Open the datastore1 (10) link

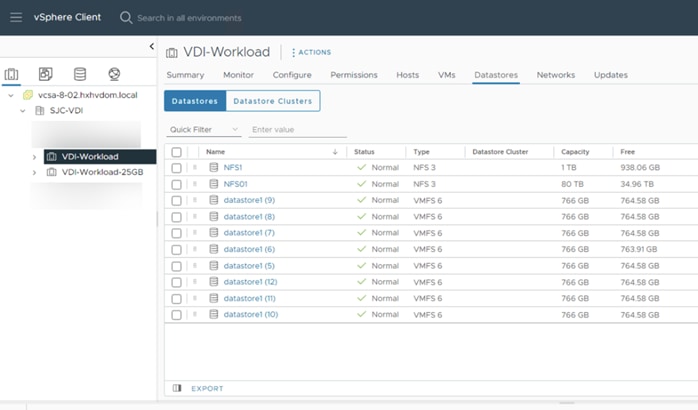[x=251, y=314]
